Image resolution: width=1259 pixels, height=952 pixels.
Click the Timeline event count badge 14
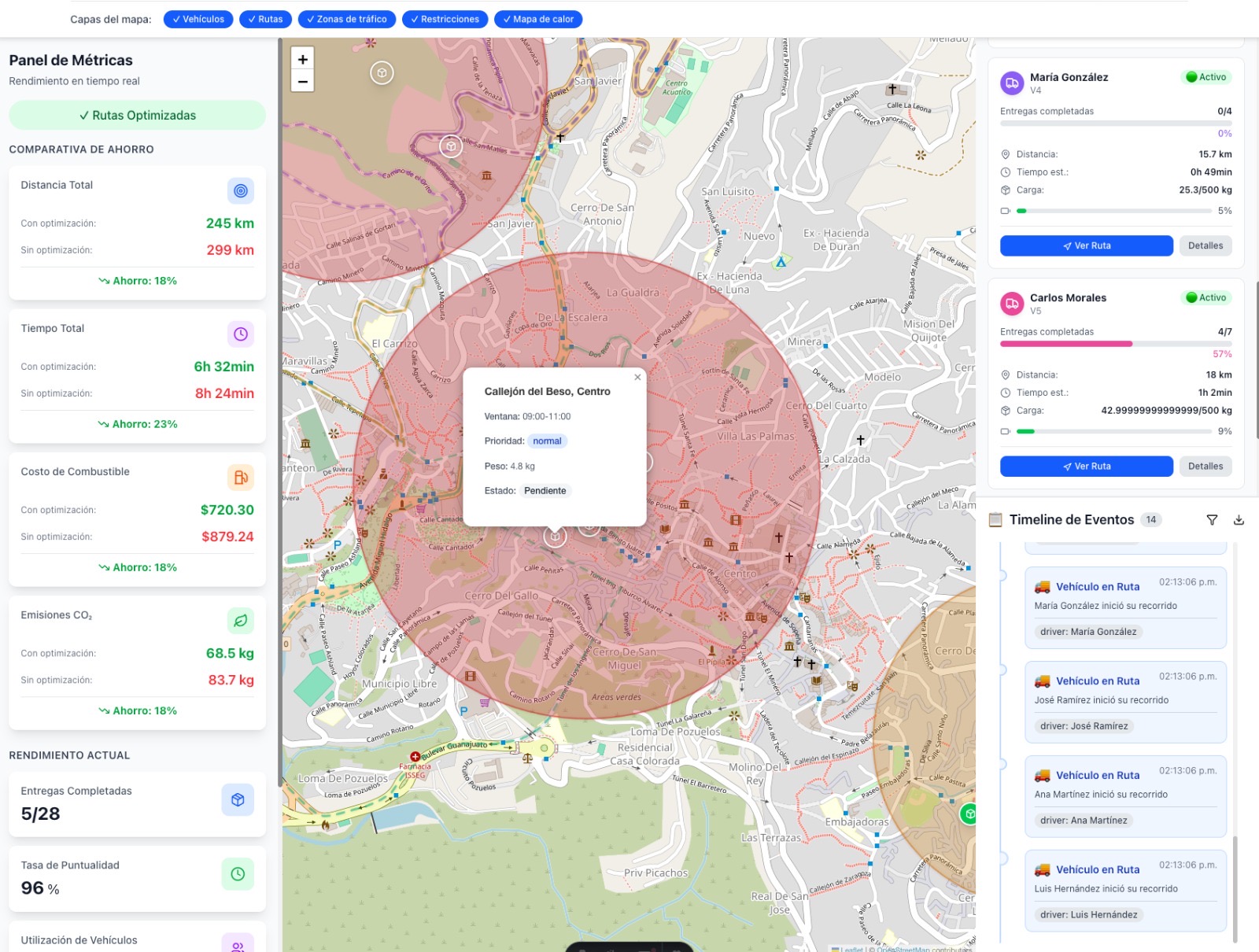[x=1151, y=519]
